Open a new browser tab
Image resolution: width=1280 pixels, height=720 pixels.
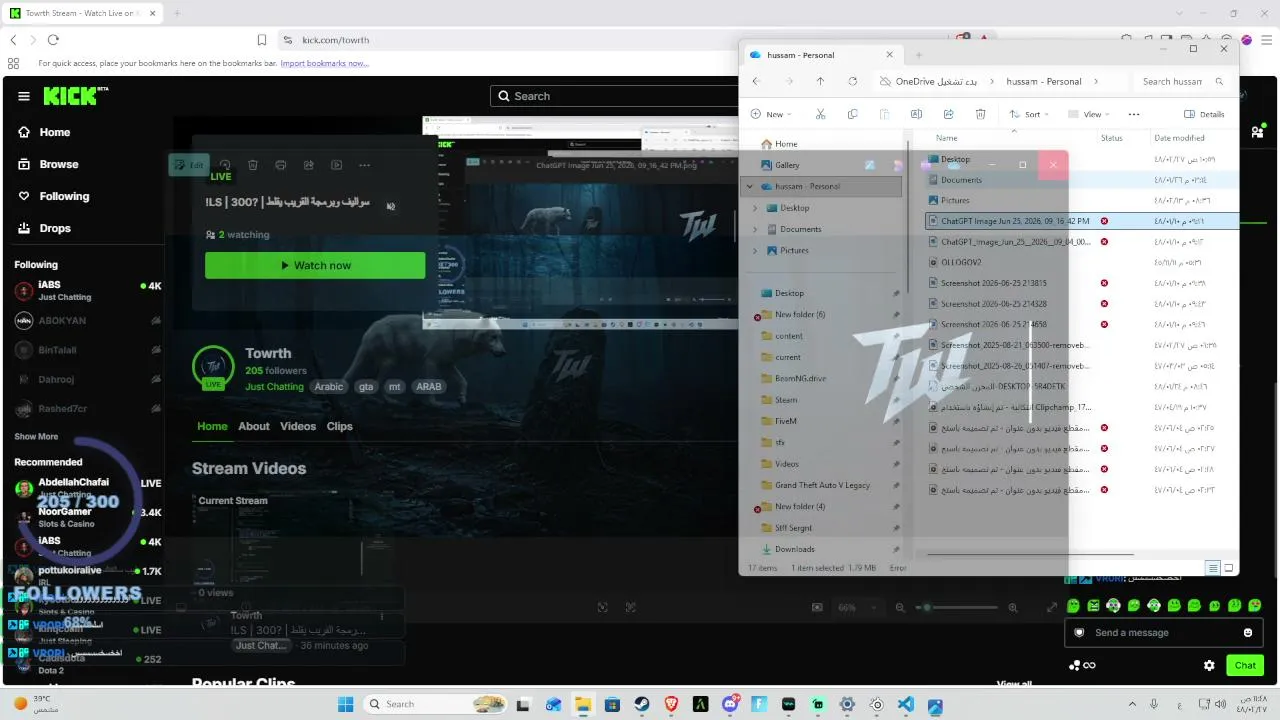click(x=177, y=13)
